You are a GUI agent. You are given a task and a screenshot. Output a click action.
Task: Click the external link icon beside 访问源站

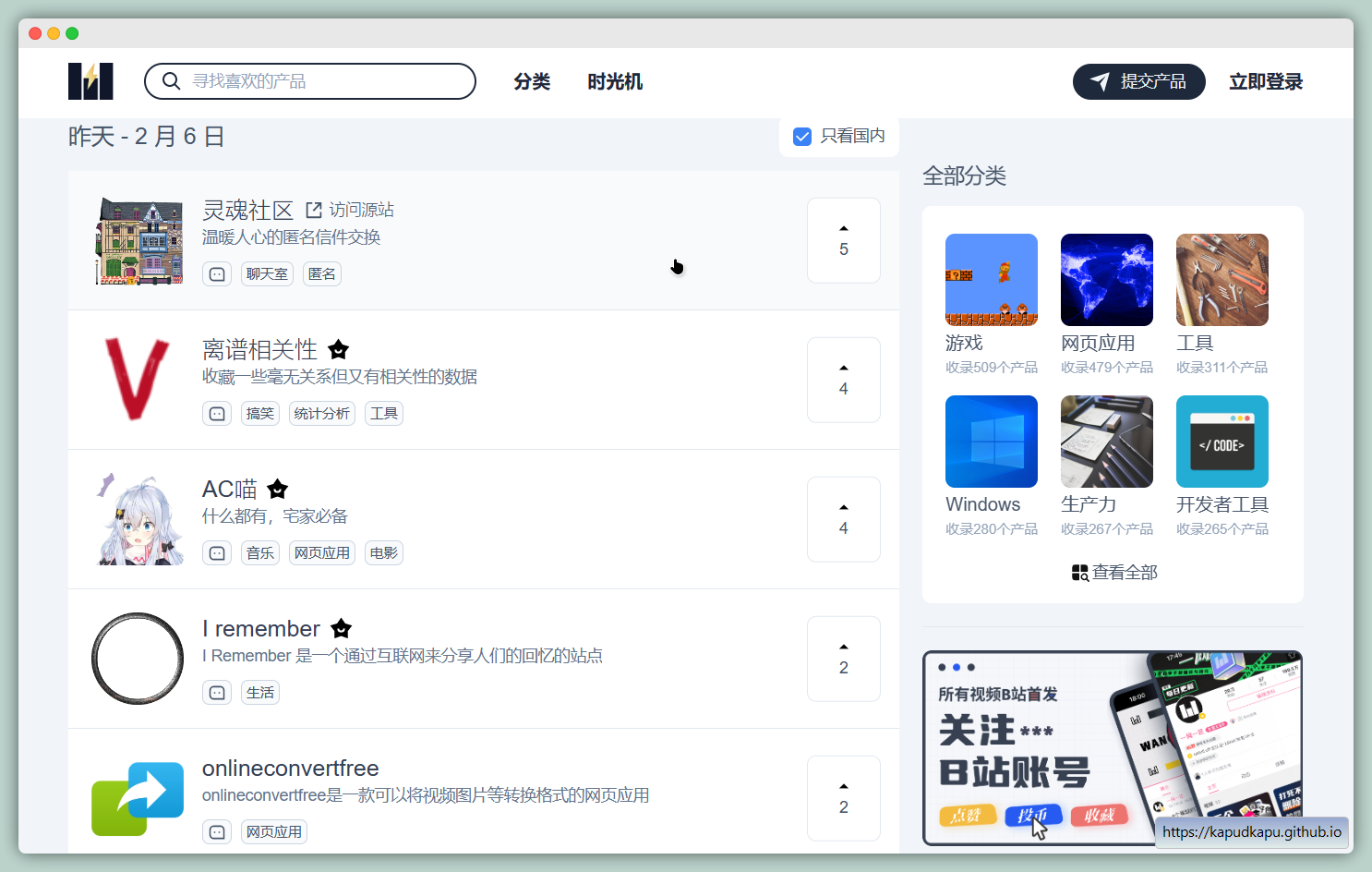point(314,211)
